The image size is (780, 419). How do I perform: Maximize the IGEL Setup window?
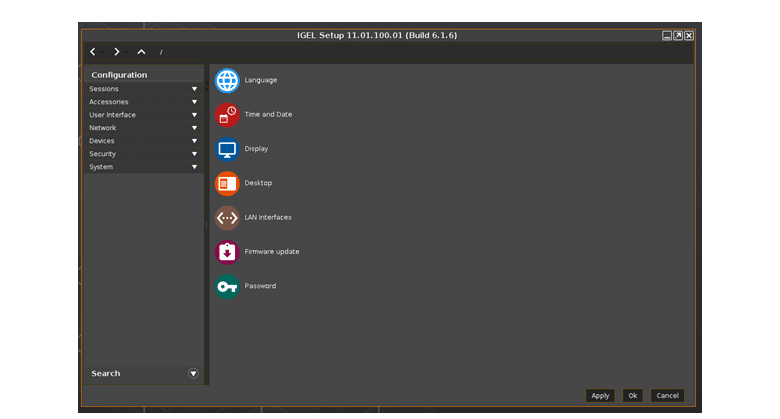point(678,35)
